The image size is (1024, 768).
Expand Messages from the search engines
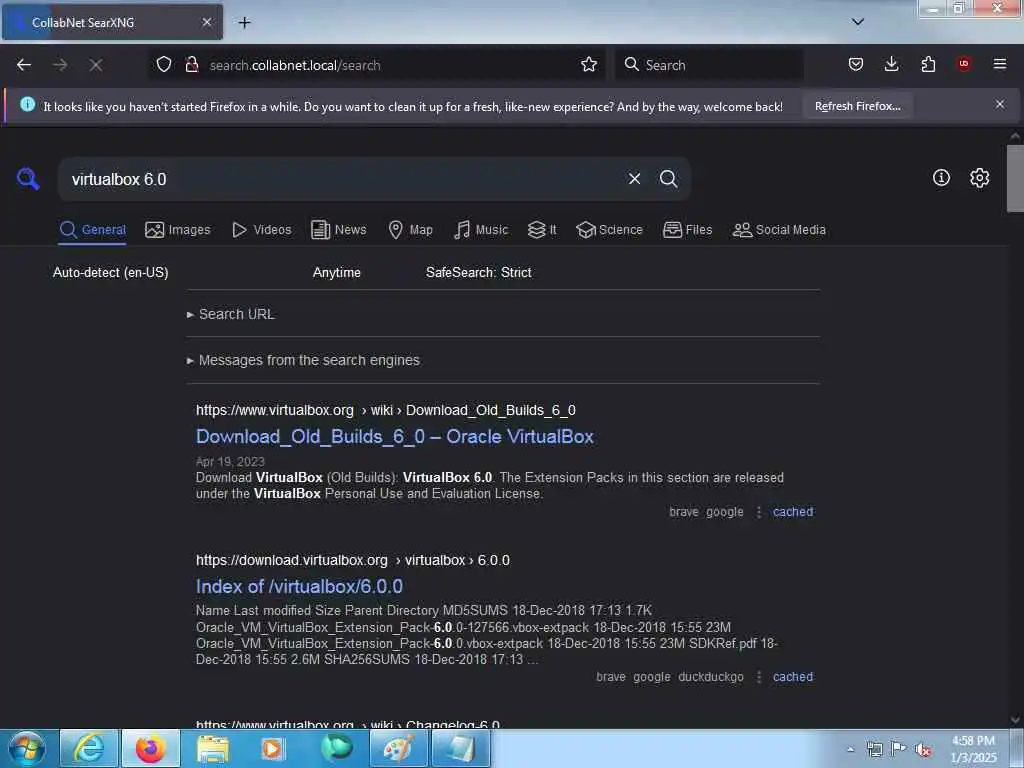coord(303,360)
